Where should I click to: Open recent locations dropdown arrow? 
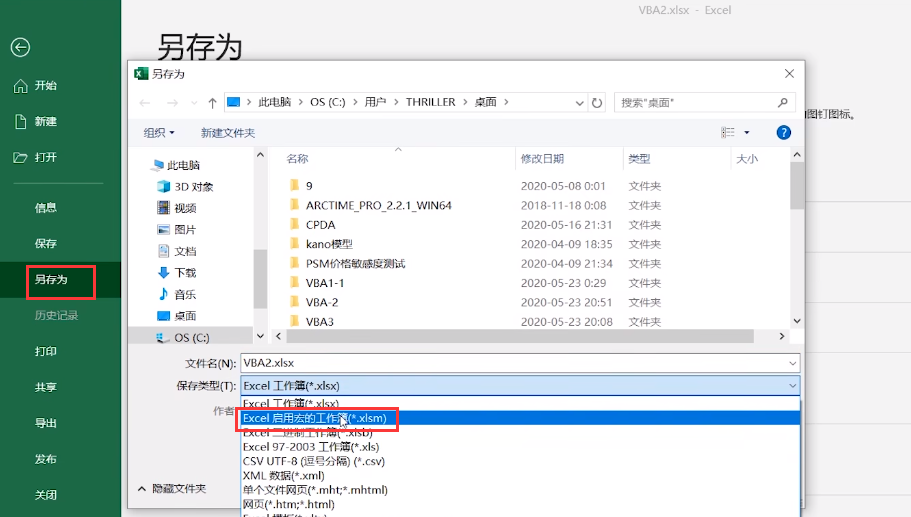[194, 103]
